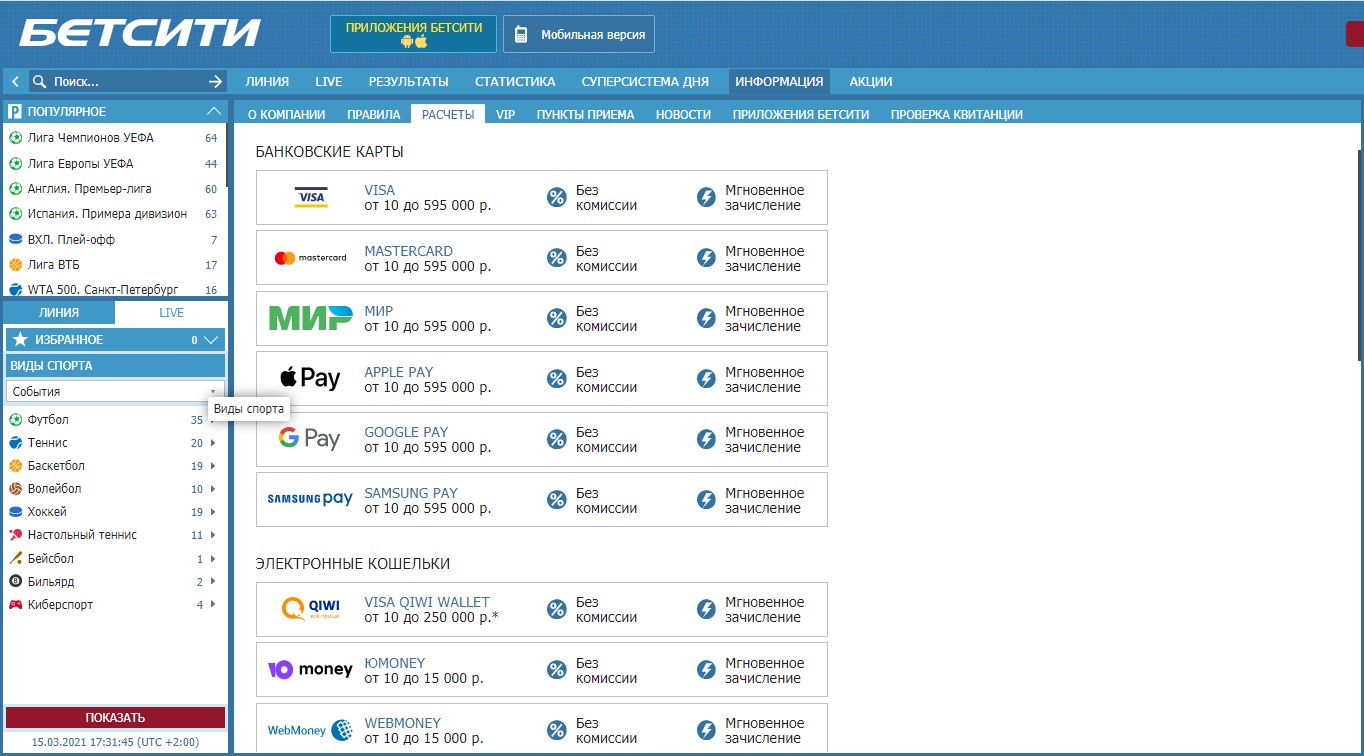Select the sidebar LIVE tab
Viewport: 1364px width, 756px height.
point(171,313)
